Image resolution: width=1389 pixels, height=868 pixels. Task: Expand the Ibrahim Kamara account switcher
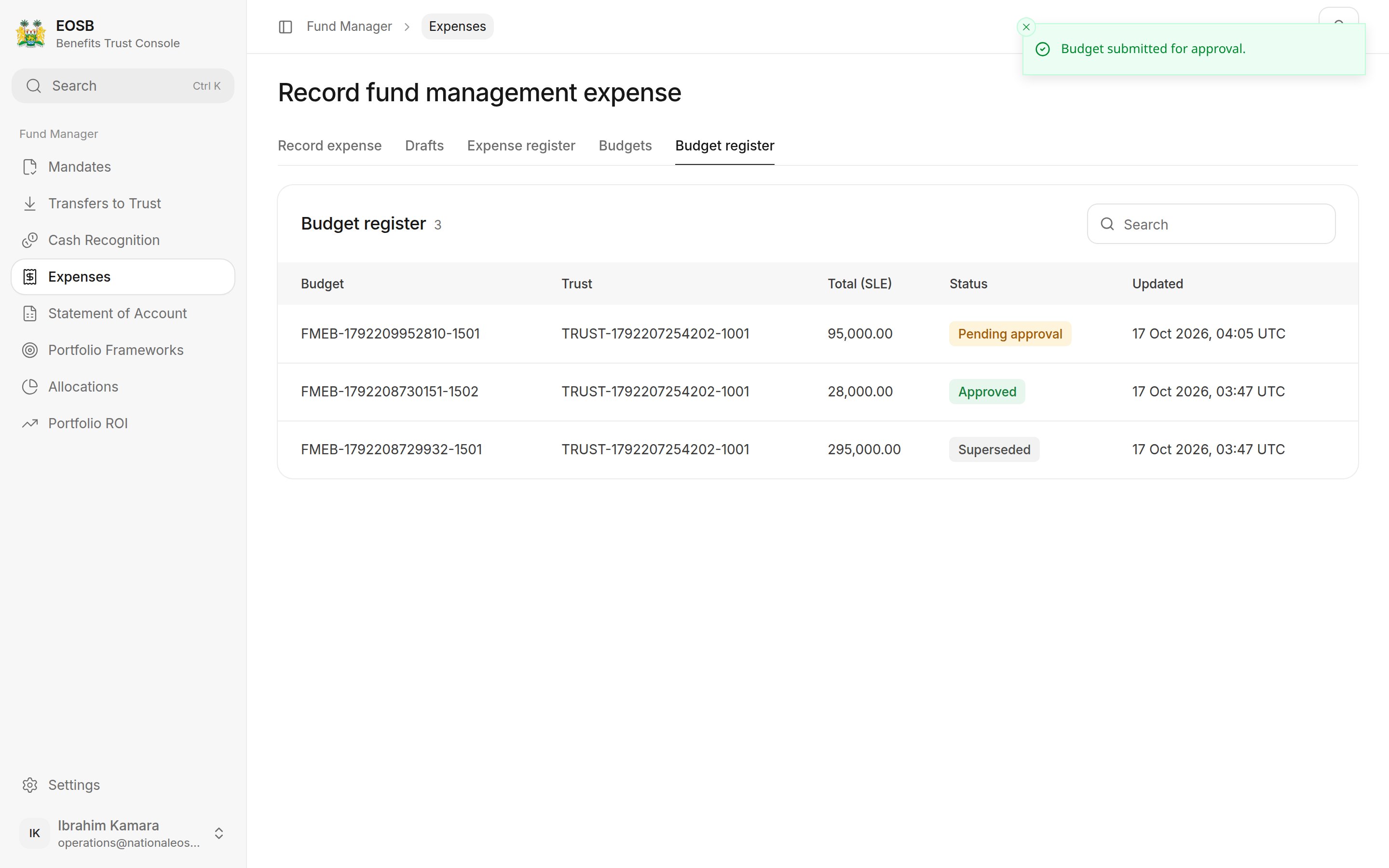pyautogui.click(x=218, y=834)
